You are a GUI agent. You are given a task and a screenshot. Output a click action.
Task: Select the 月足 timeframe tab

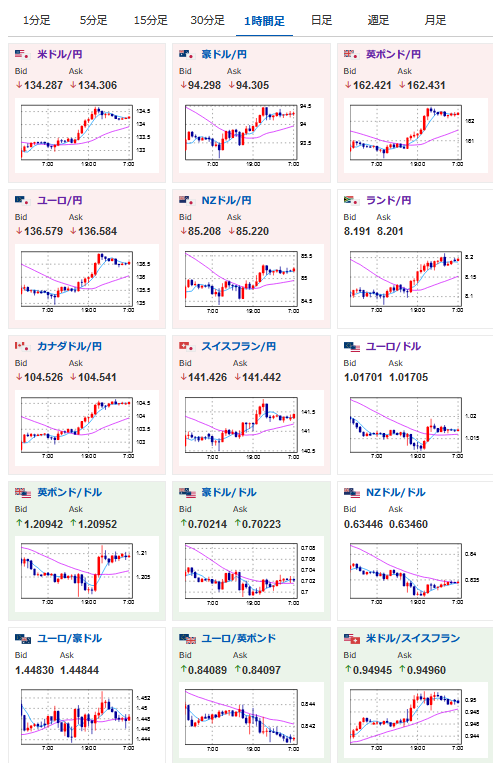tap(435, 20)
